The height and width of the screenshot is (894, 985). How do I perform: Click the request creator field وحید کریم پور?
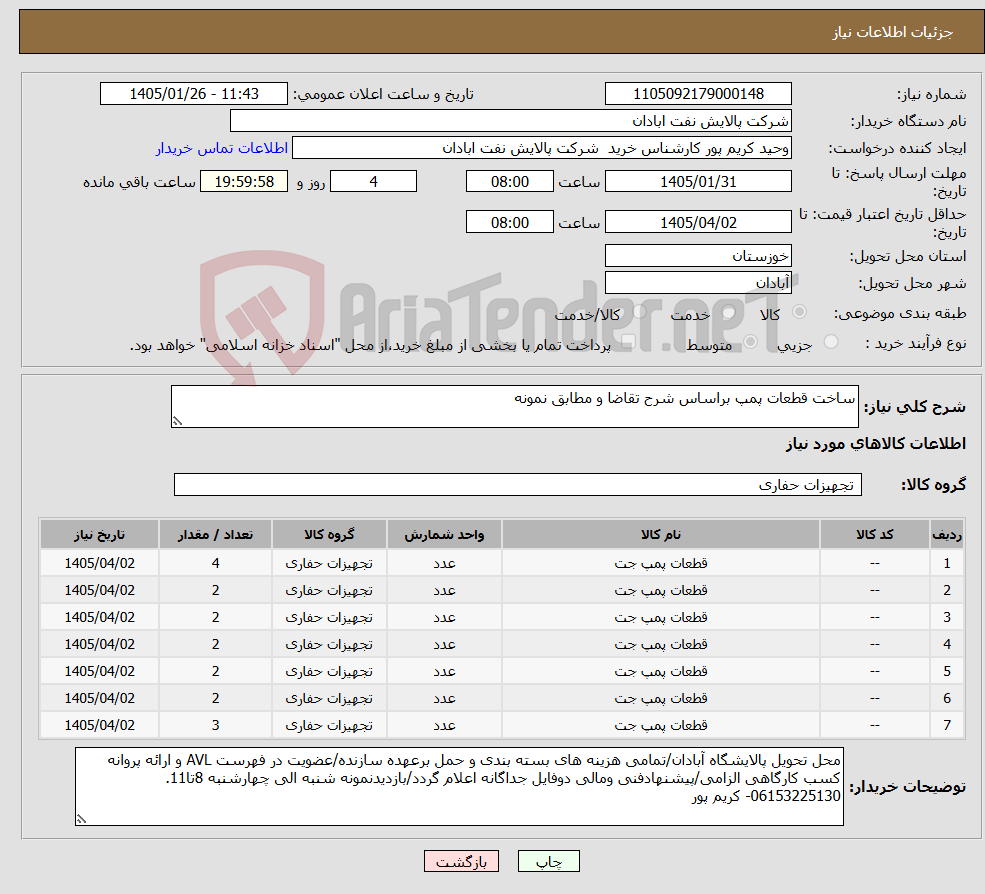coord(541,148)
